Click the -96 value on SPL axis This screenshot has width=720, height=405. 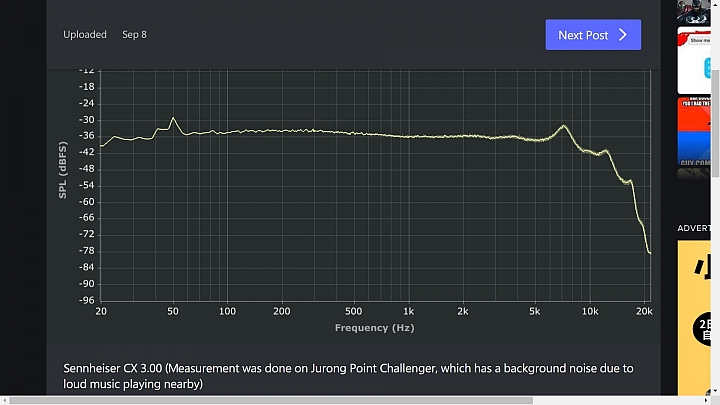coord(87,300)
